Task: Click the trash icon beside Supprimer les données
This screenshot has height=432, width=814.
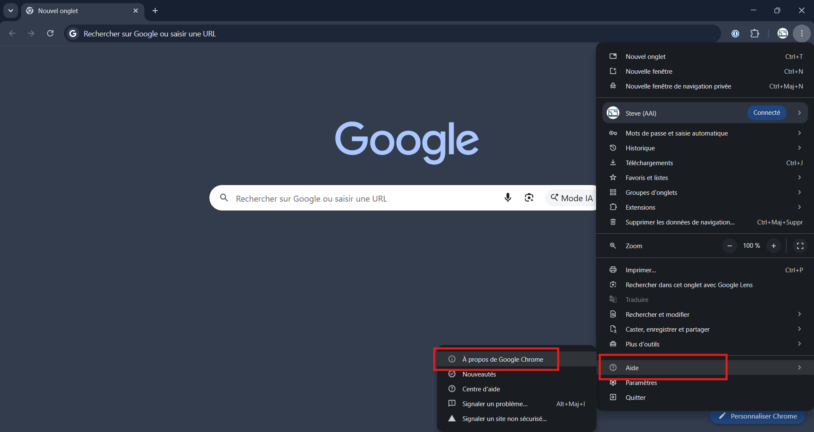Action: pyautogui.click(x=613, y=222)
